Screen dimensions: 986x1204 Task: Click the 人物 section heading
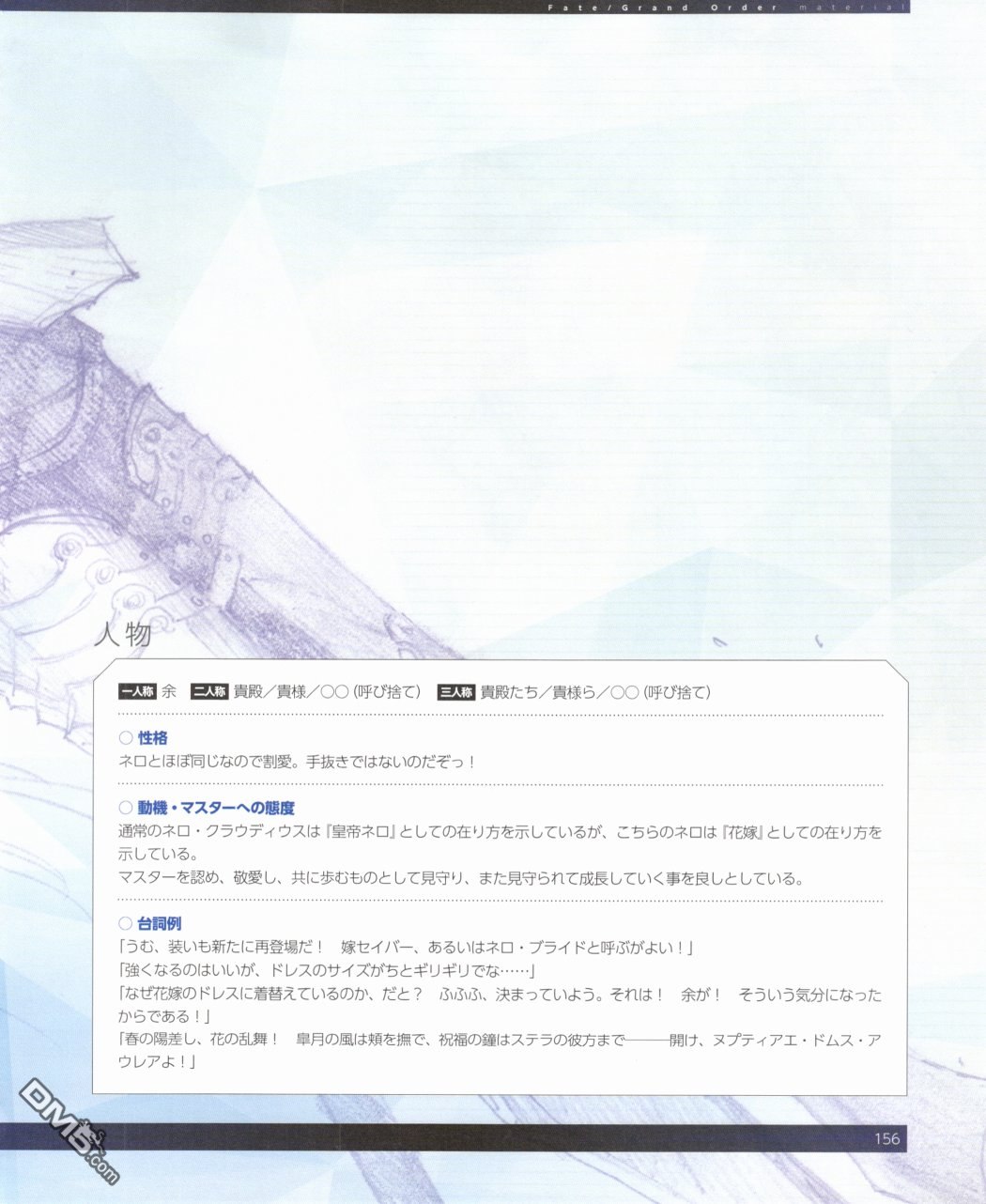click(x=123, y=635)
